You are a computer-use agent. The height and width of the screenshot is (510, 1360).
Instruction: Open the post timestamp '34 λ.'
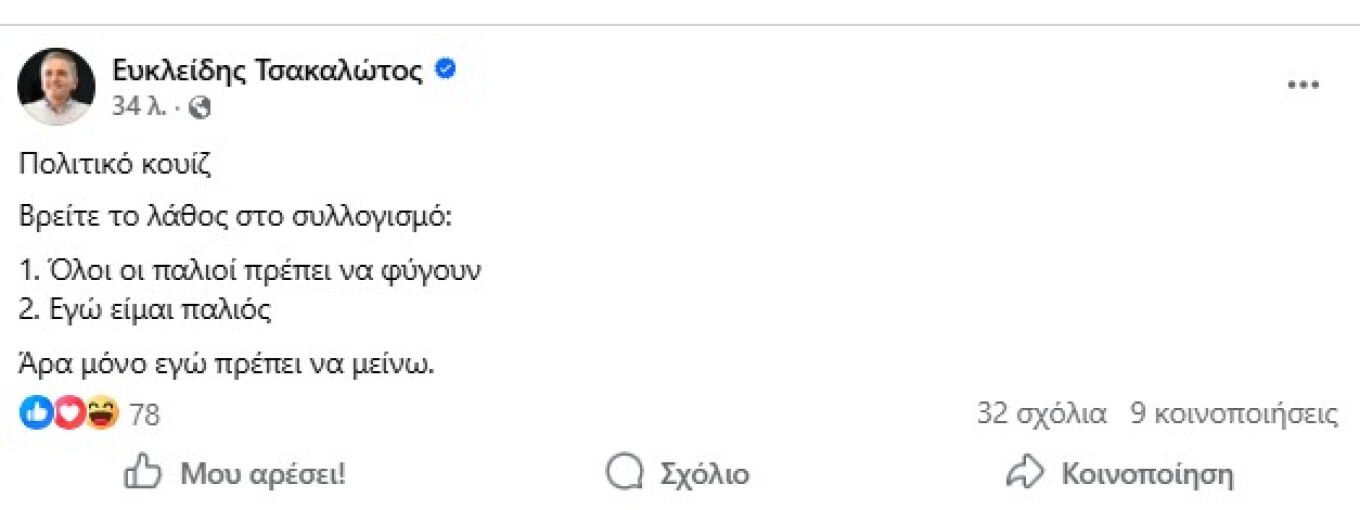139,107
